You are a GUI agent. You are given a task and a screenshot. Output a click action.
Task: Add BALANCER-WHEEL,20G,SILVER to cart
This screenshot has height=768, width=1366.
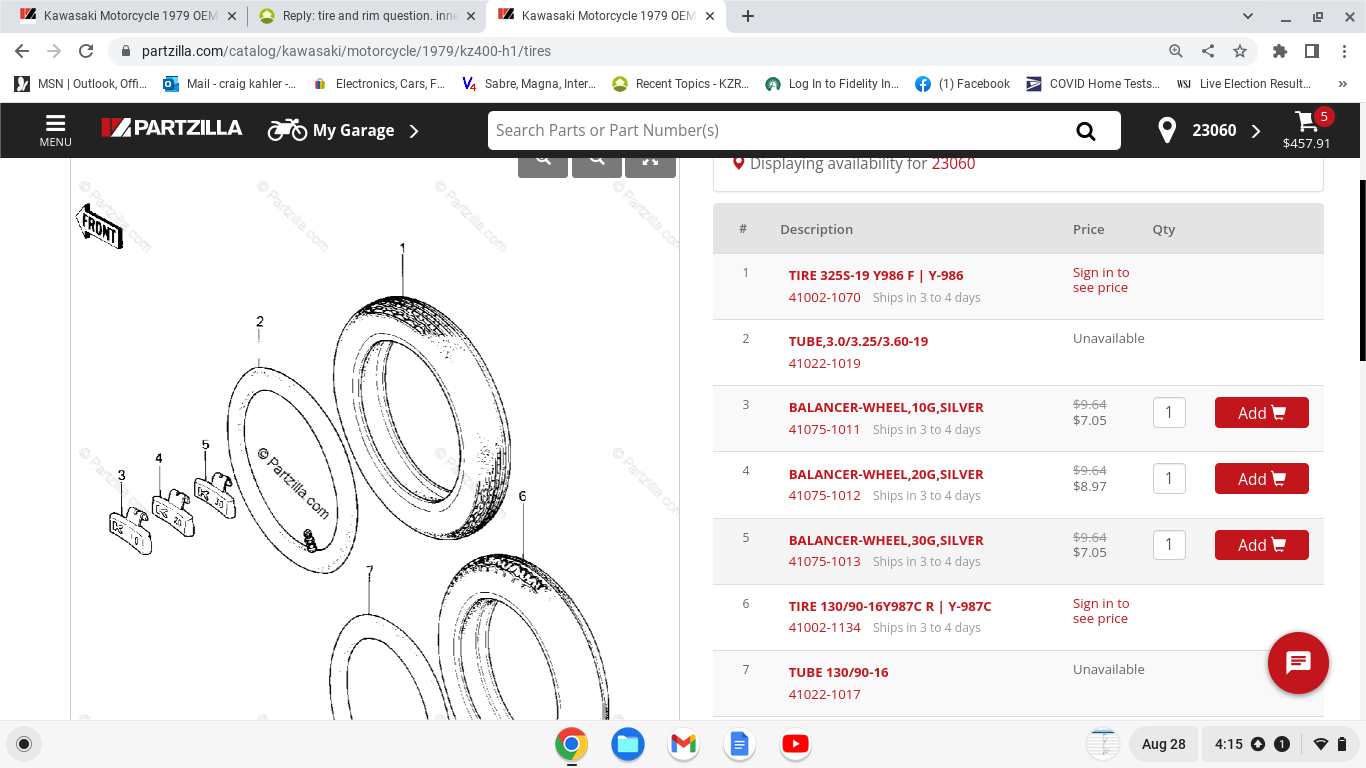[1261, 479]
